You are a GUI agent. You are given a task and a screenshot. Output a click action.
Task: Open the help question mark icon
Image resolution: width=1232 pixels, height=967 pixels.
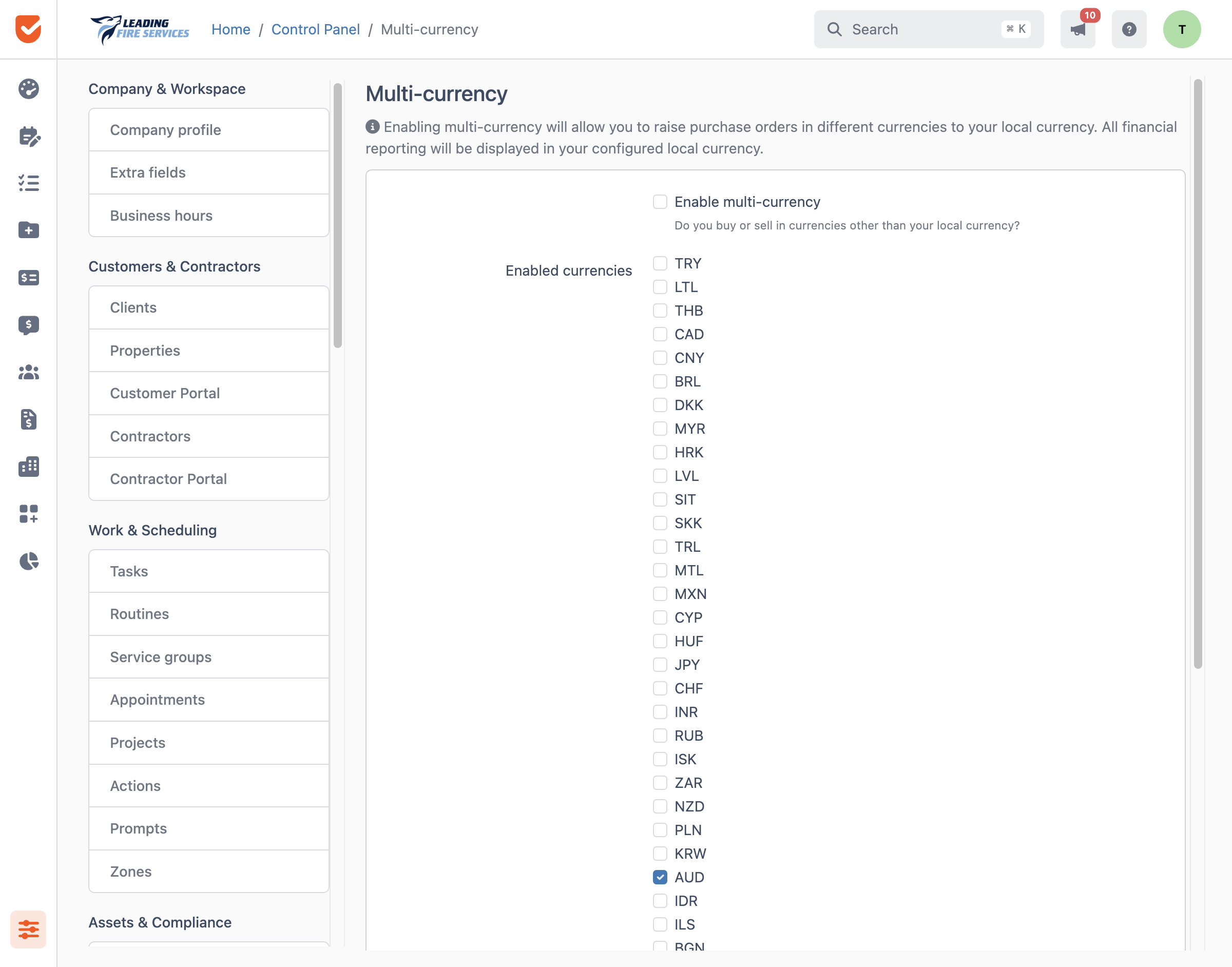1129,29
